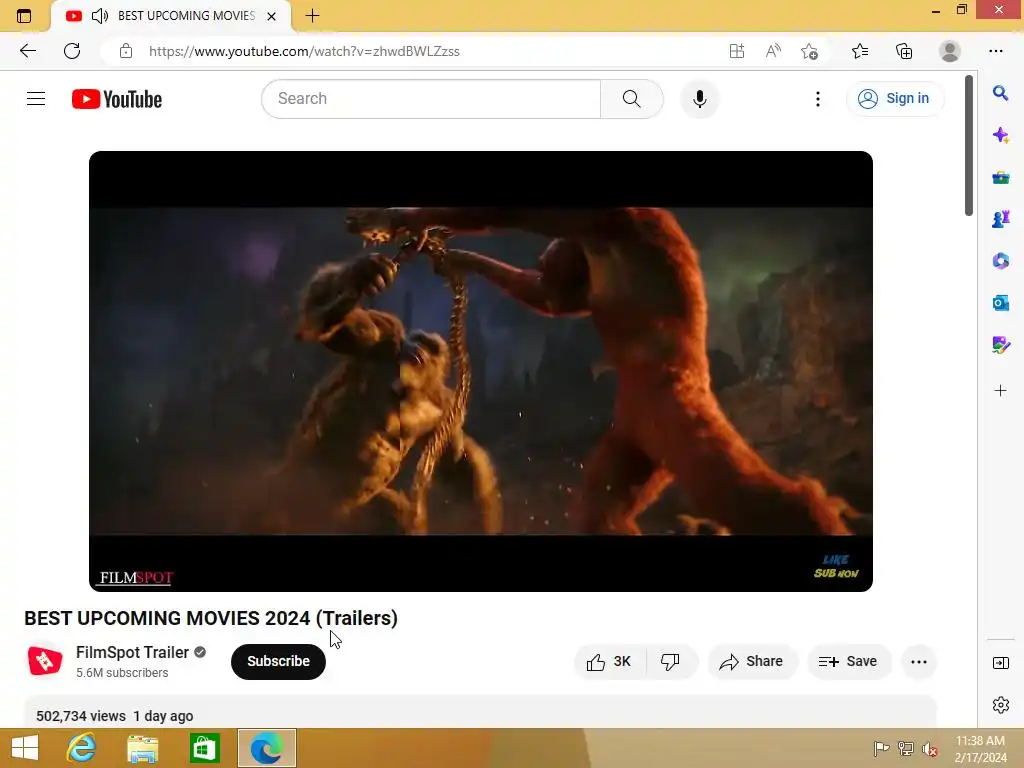Open the apps available icon in address bar
1024x768 pixels.
[x=737, y=51]
